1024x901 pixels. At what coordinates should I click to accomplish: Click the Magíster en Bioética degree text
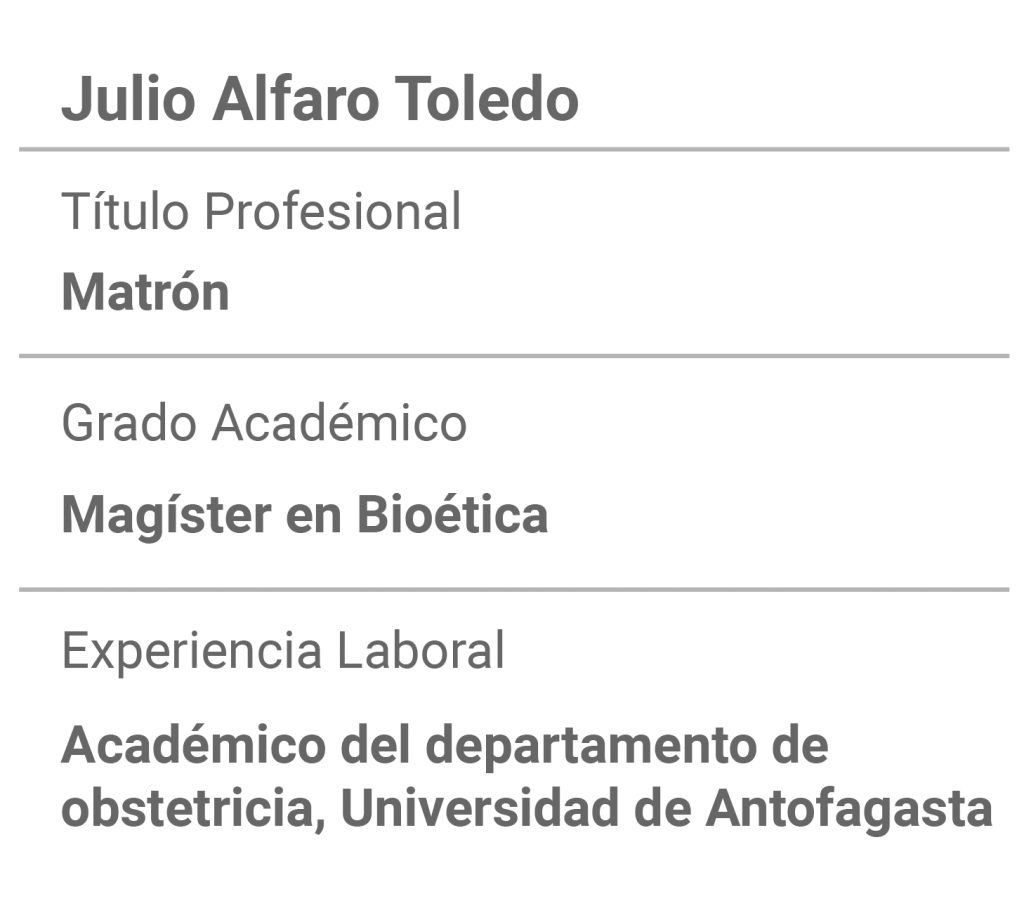pyautogui.click(x=304, y=516)
